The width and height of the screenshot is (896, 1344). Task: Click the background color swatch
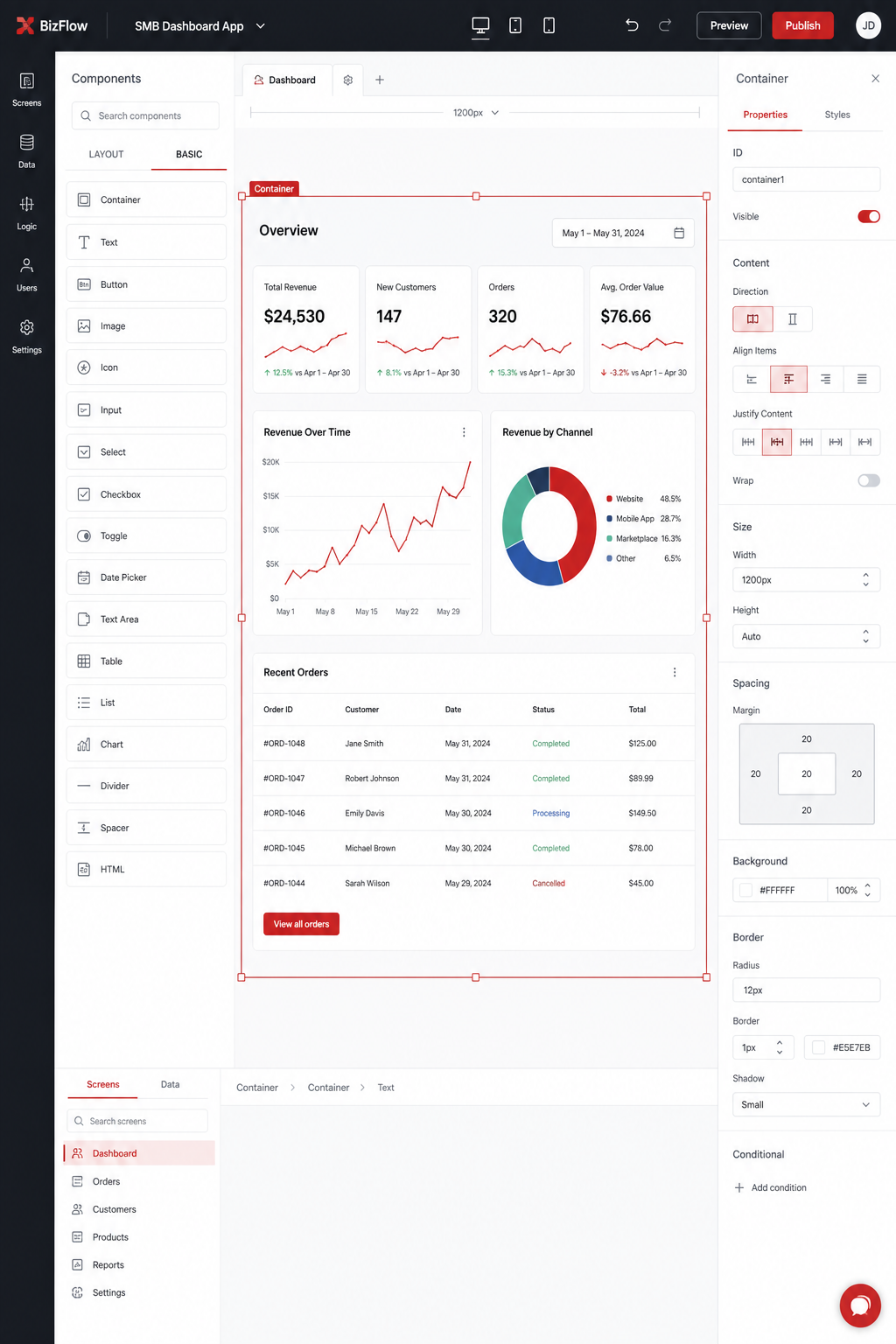click(x=746, y=890)
